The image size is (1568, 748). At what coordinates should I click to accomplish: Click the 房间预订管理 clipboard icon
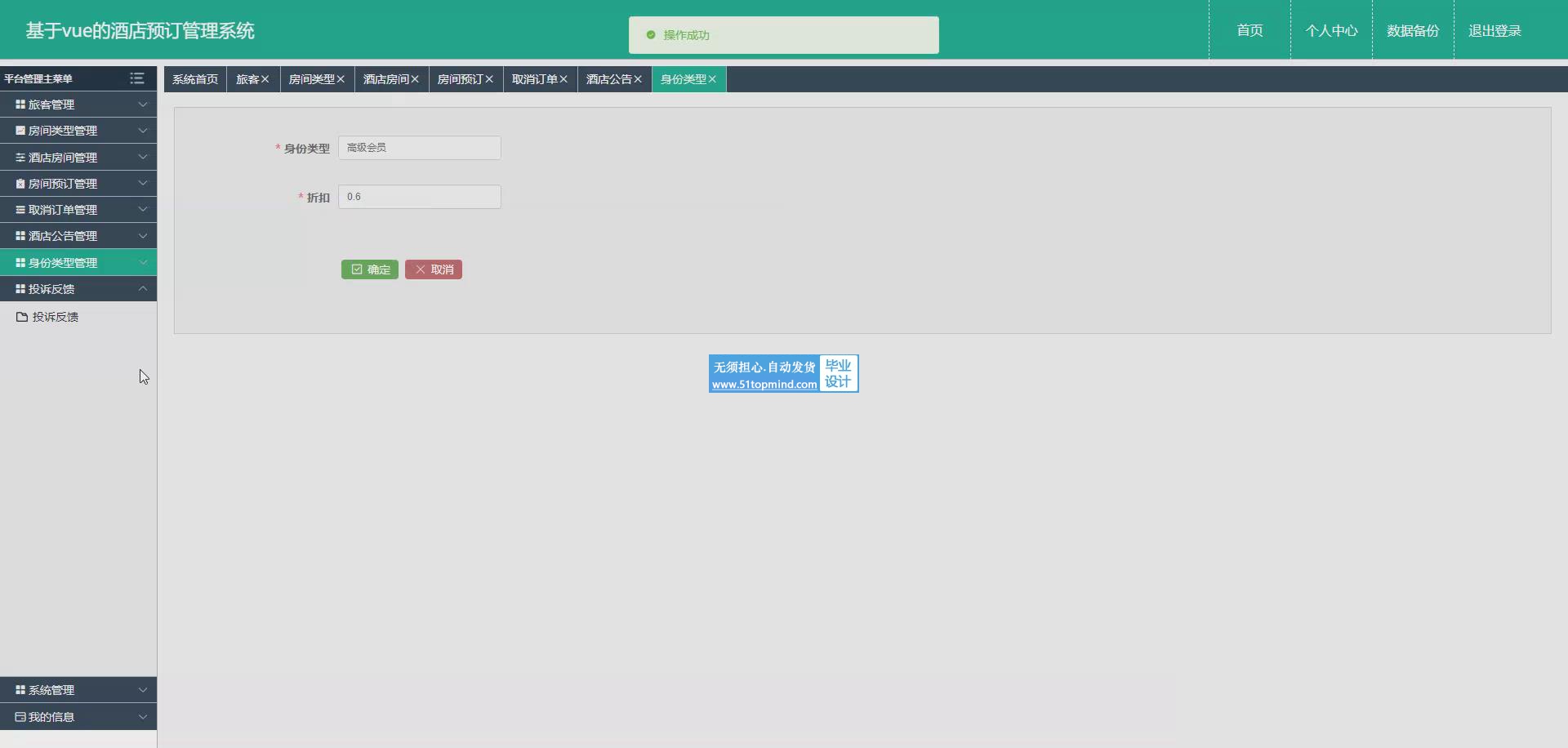[x=20, y=184]
